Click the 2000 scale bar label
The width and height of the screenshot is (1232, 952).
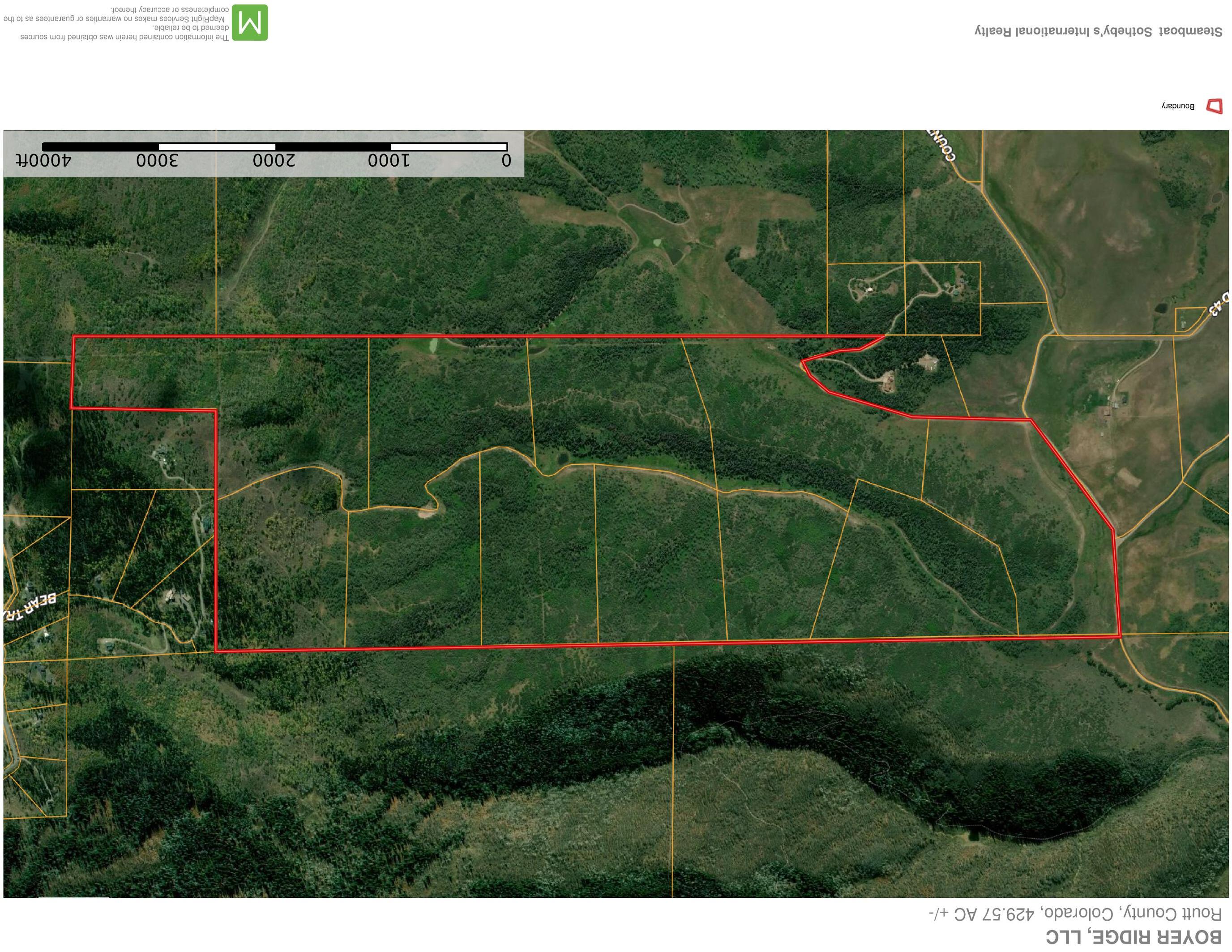point(274,160)
